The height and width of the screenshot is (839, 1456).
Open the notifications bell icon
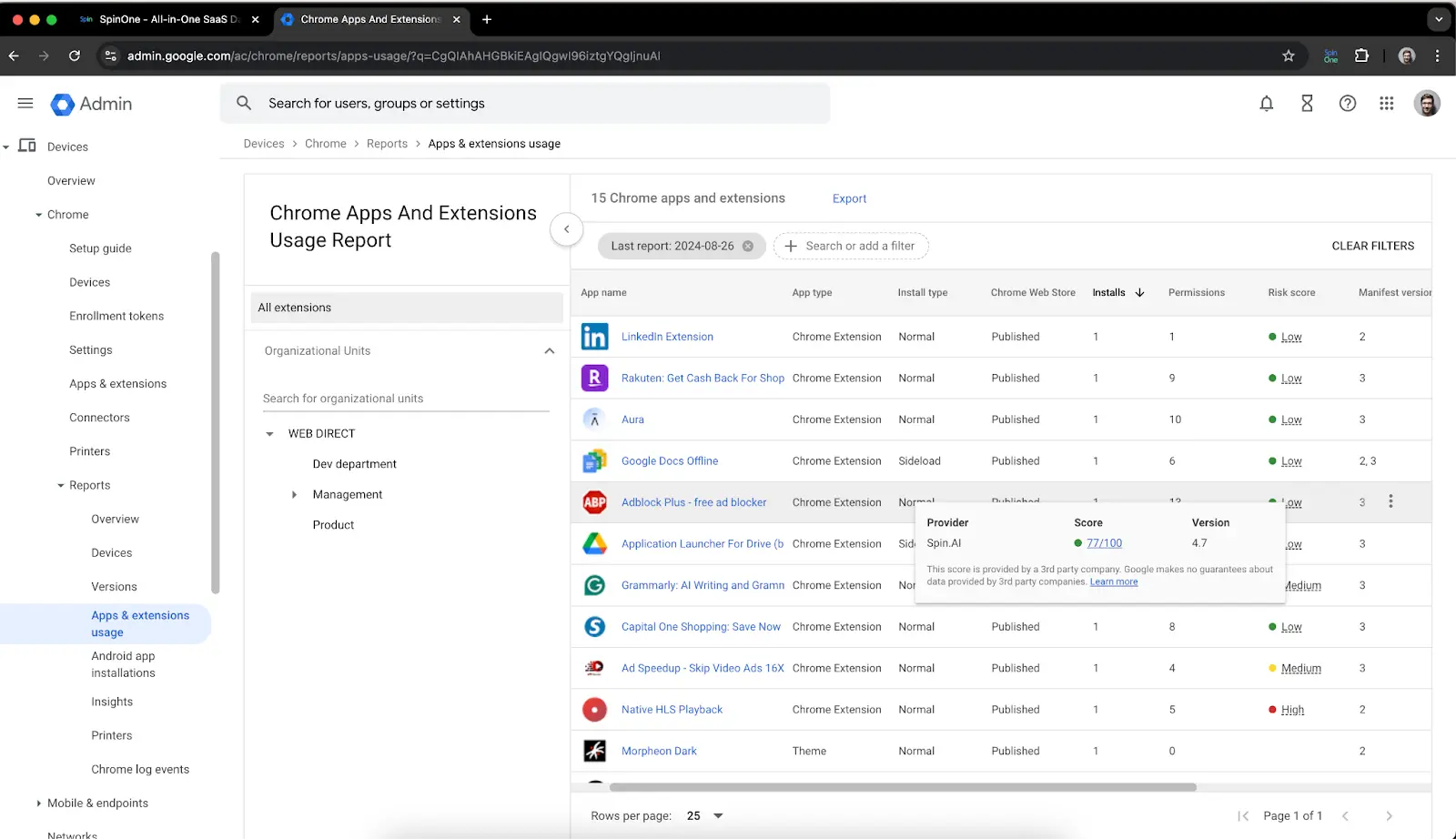[x=1266, y=104]
